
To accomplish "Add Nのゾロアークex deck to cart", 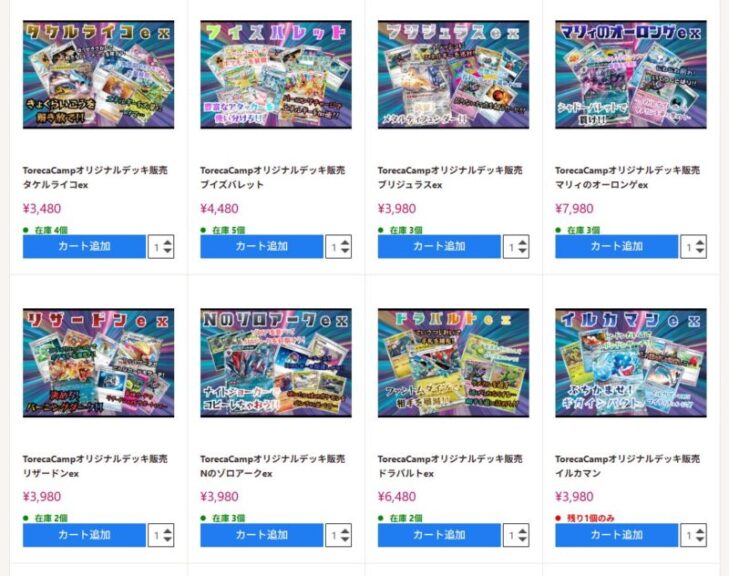I will (262, 535).
